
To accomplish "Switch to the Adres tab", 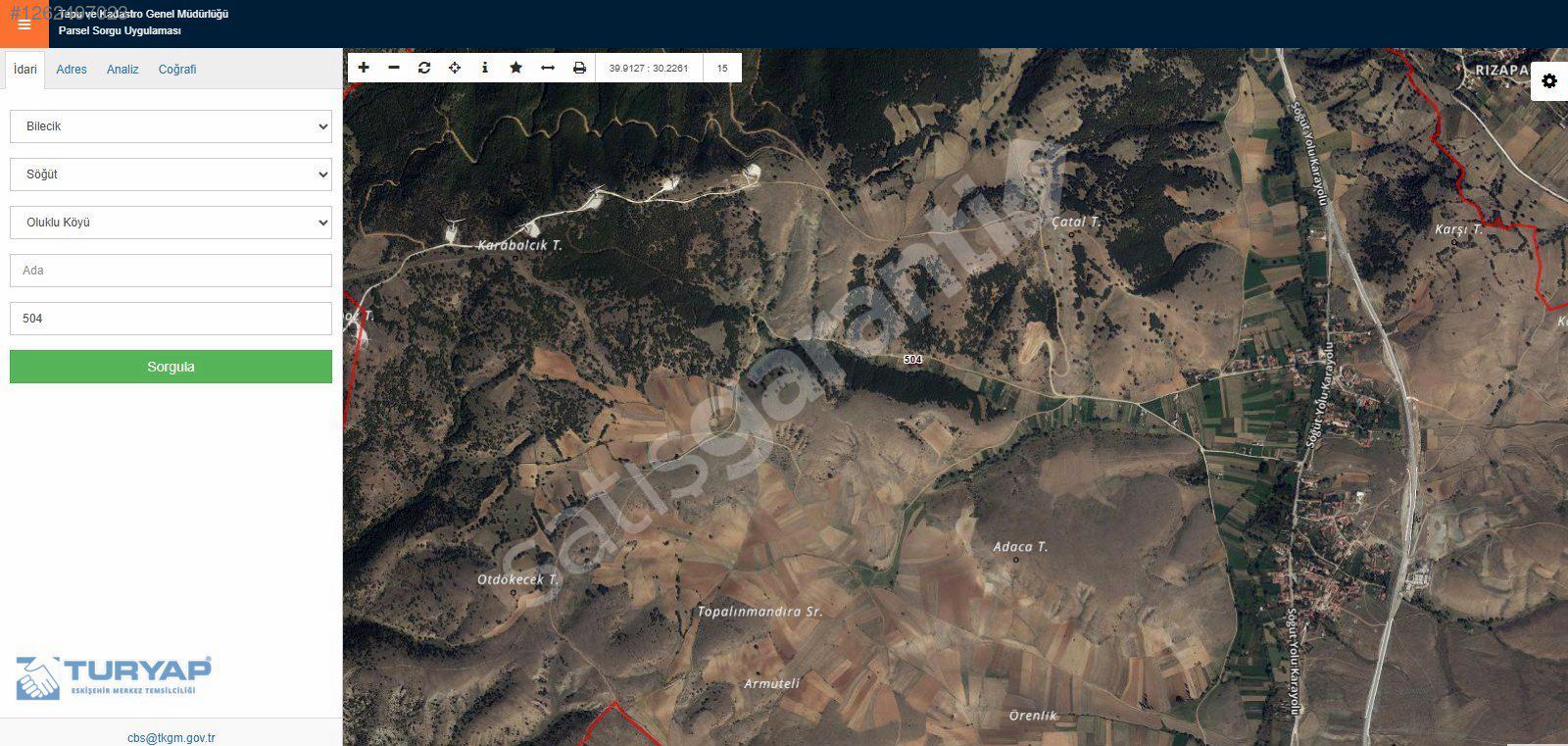I will pyautogui.click(x=72, y=70).
